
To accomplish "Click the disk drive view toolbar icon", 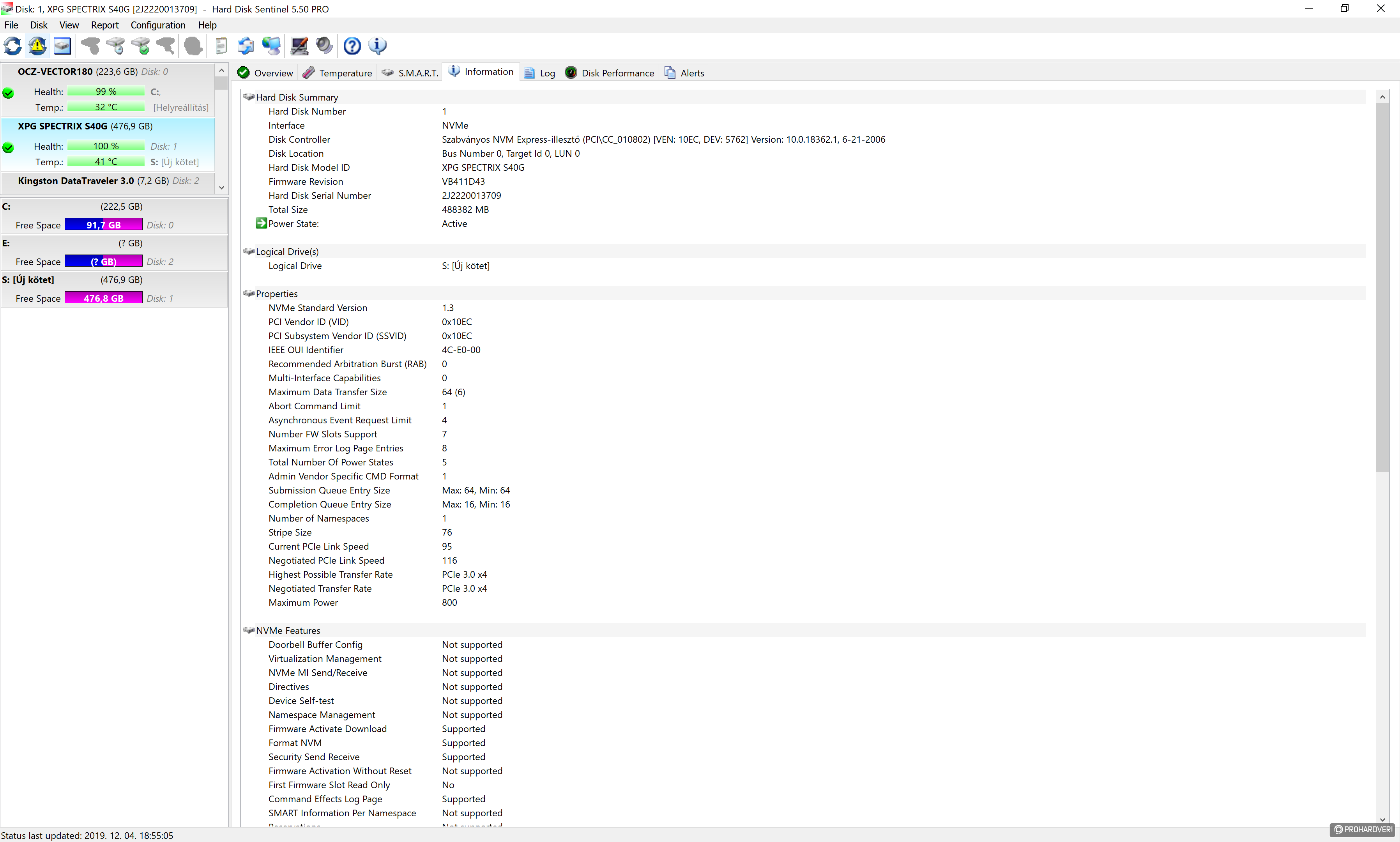I will pyautogui.click(x=62, y=46).
